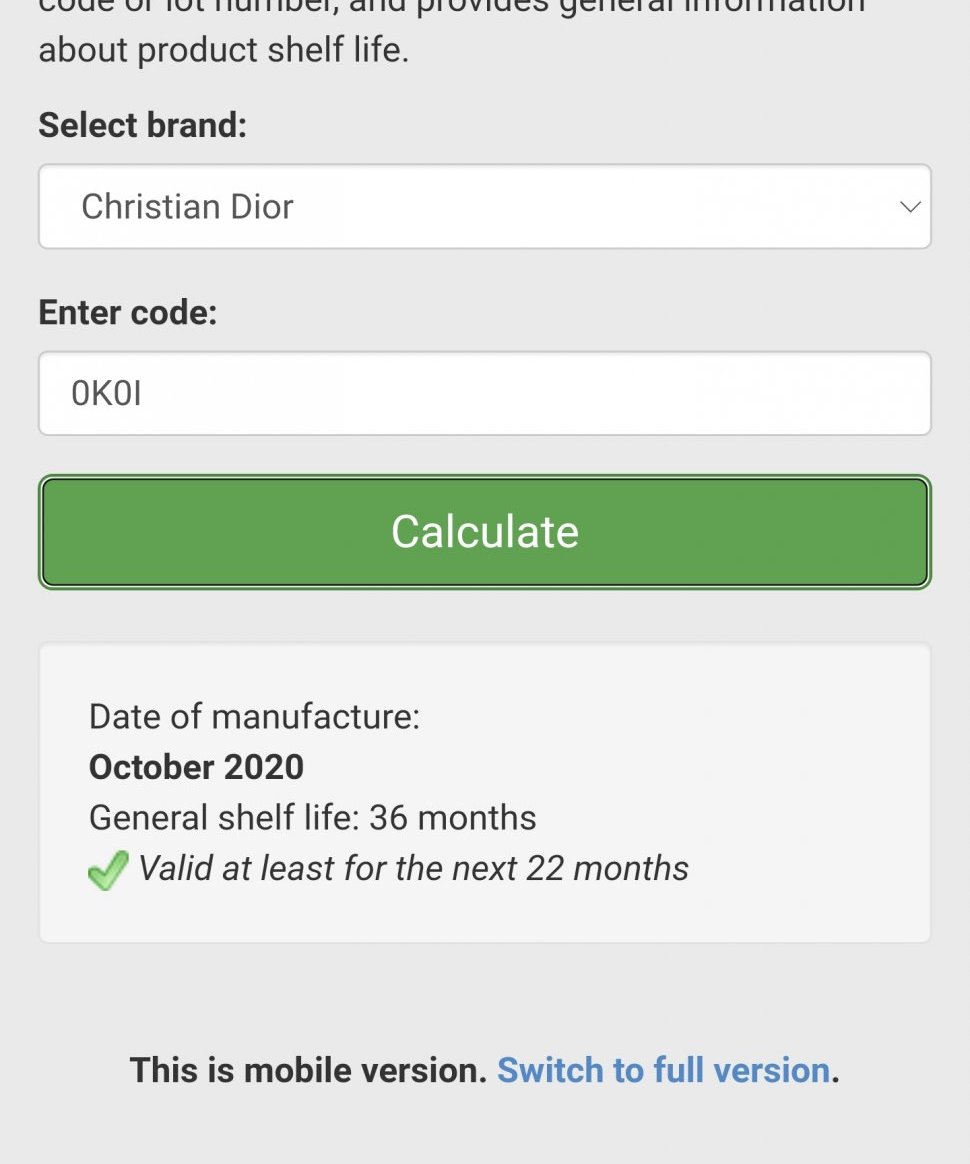This screenshot has height=1164, width=970.
Task: Click into the 0K0I code field
Action: pyautogui.click(x=485, y=393)
